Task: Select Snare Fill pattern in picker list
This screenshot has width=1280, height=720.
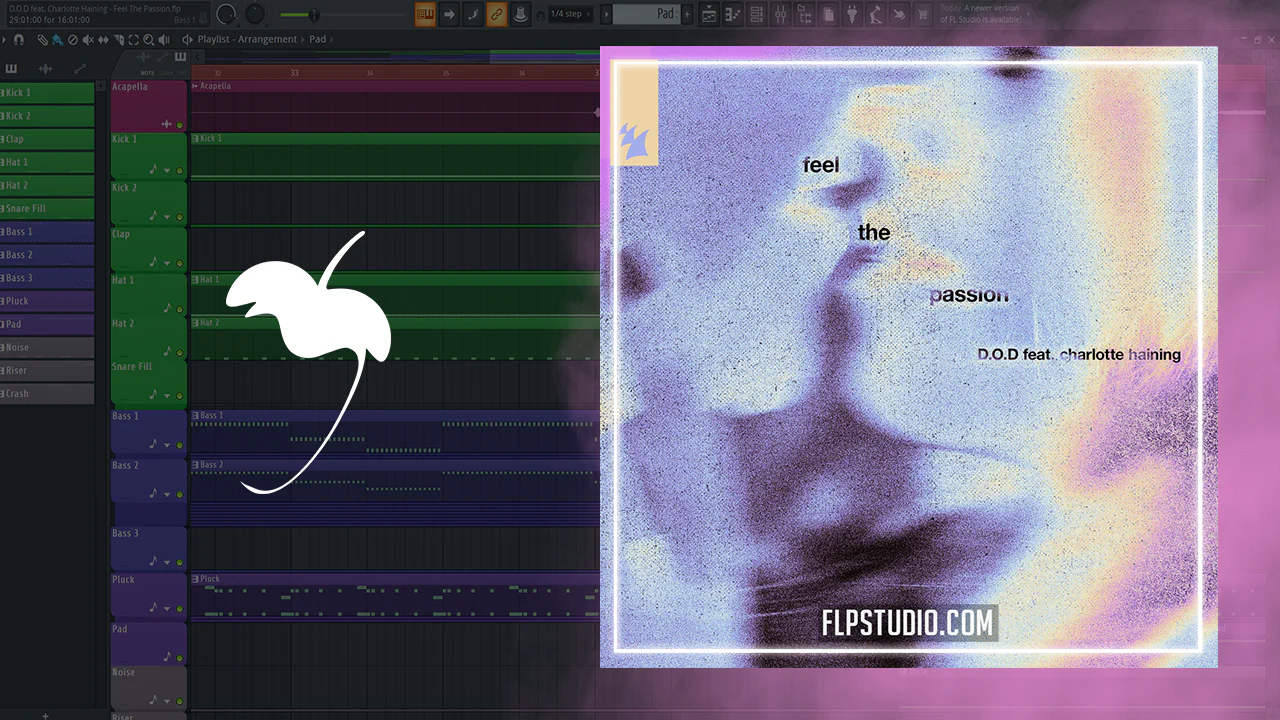Action: tap(47, 209)
